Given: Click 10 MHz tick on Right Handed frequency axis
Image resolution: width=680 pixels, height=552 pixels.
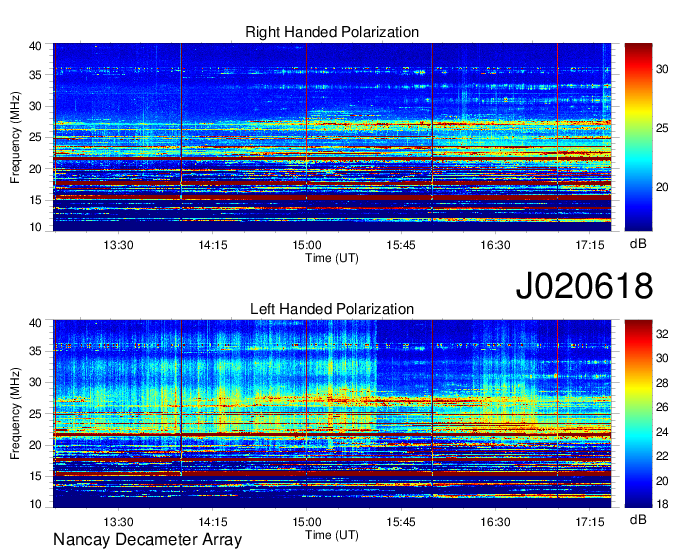Looking at the screenshot, I should click(x=35, y=227).
